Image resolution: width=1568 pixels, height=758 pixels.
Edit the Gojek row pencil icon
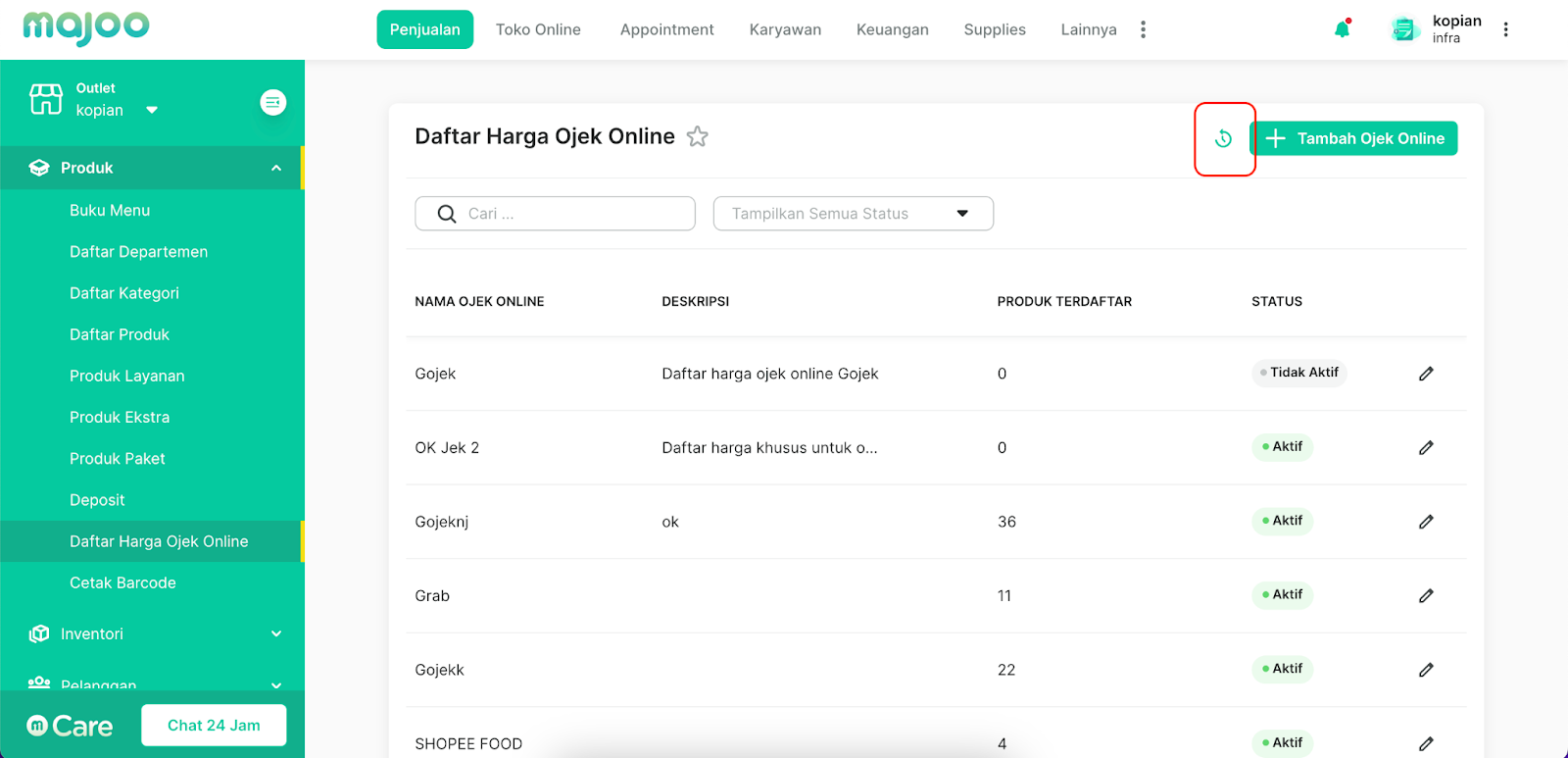click(1426, 374)
